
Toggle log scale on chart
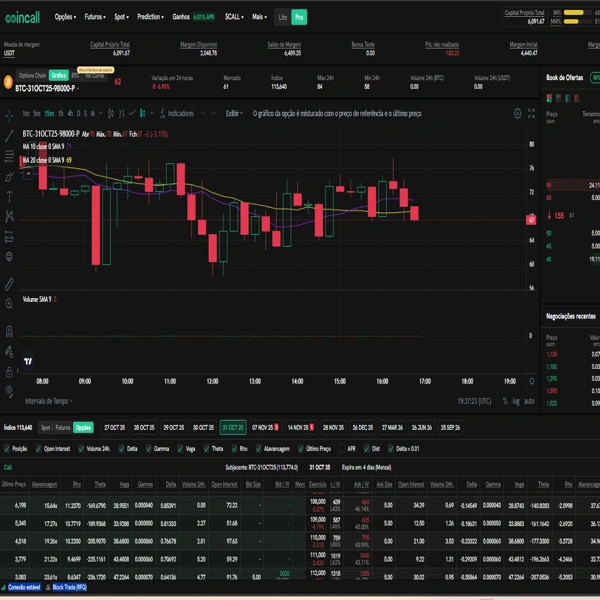[x=516, y=401]
